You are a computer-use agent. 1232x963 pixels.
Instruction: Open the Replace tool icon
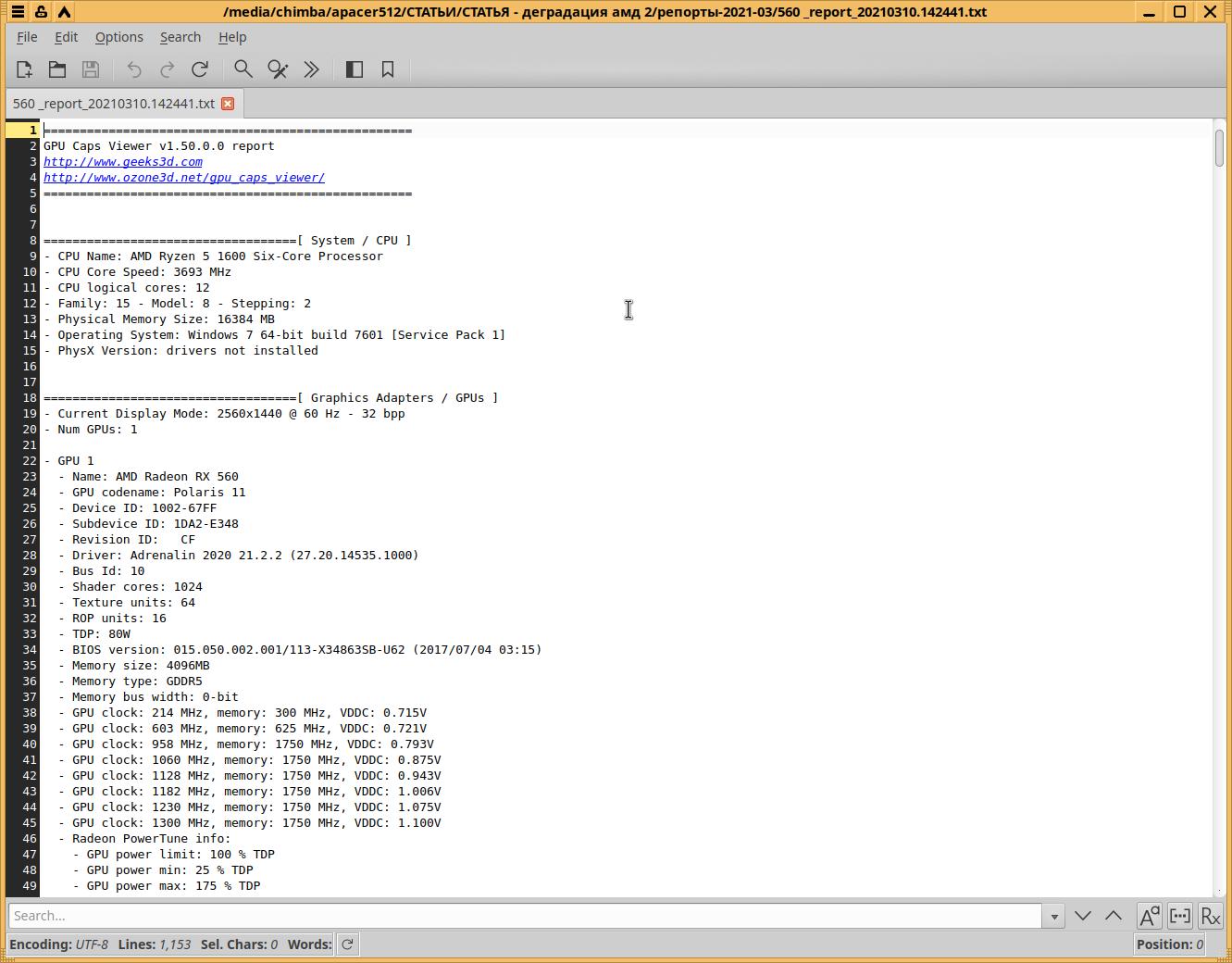(278, 69)
